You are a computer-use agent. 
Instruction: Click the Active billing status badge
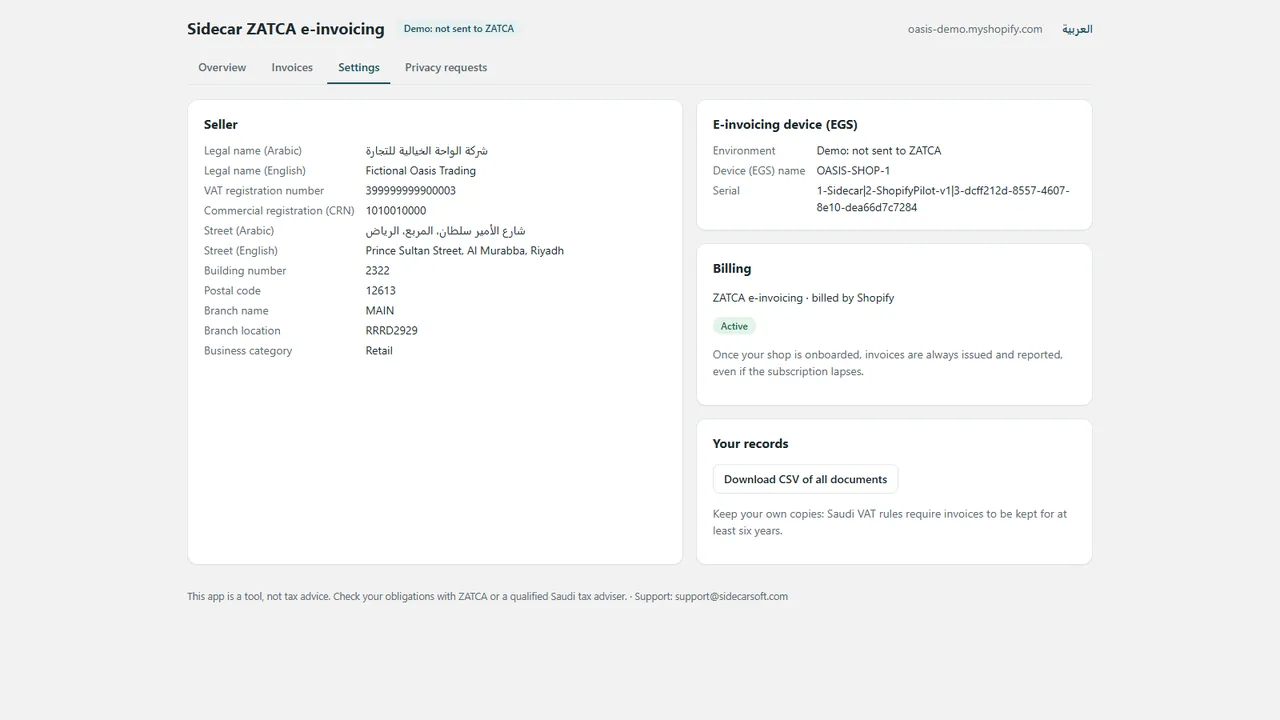(x=734, y=326)
